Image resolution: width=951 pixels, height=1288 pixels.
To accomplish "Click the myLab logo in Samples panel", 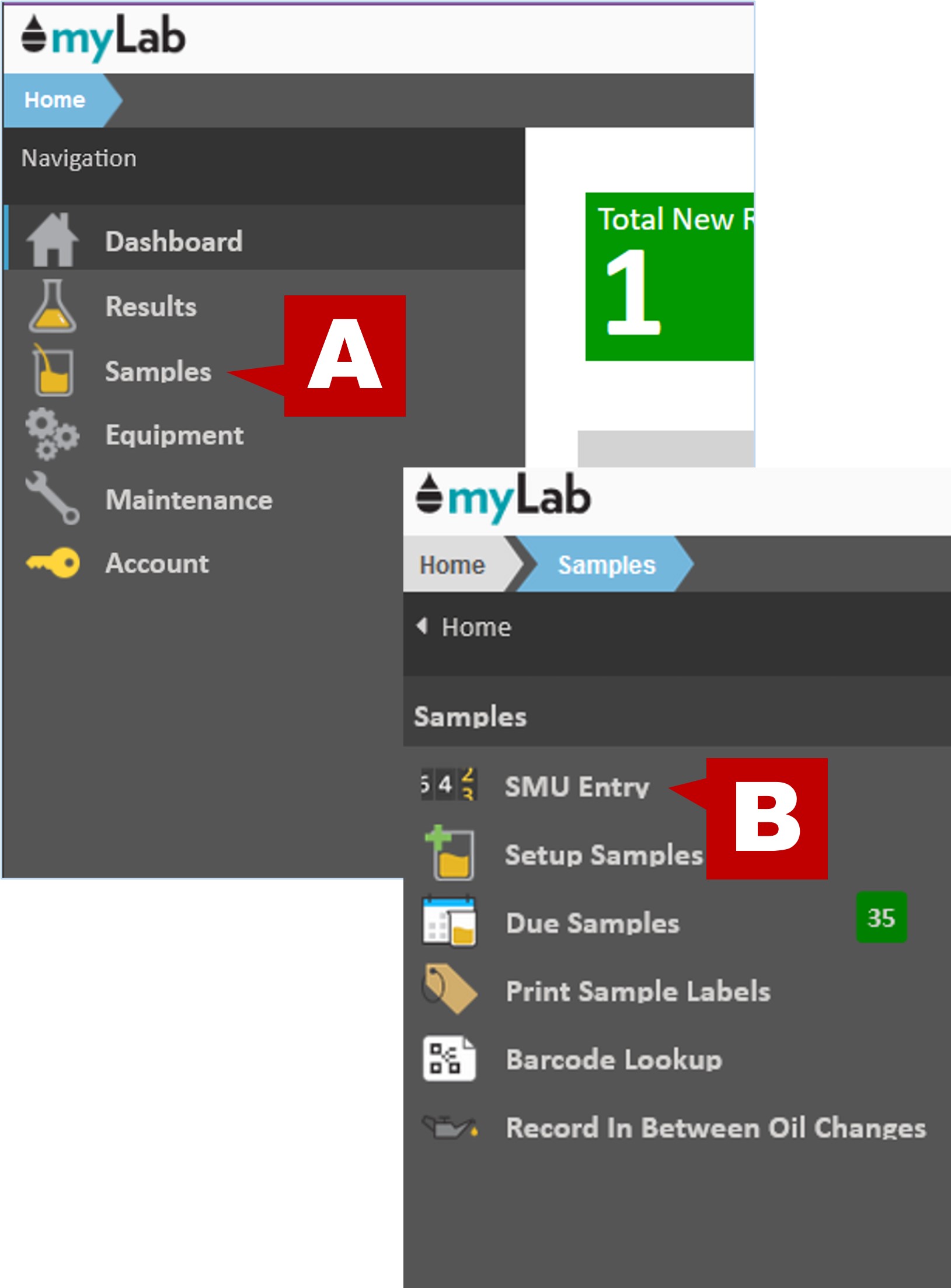I will pos(503,497).
